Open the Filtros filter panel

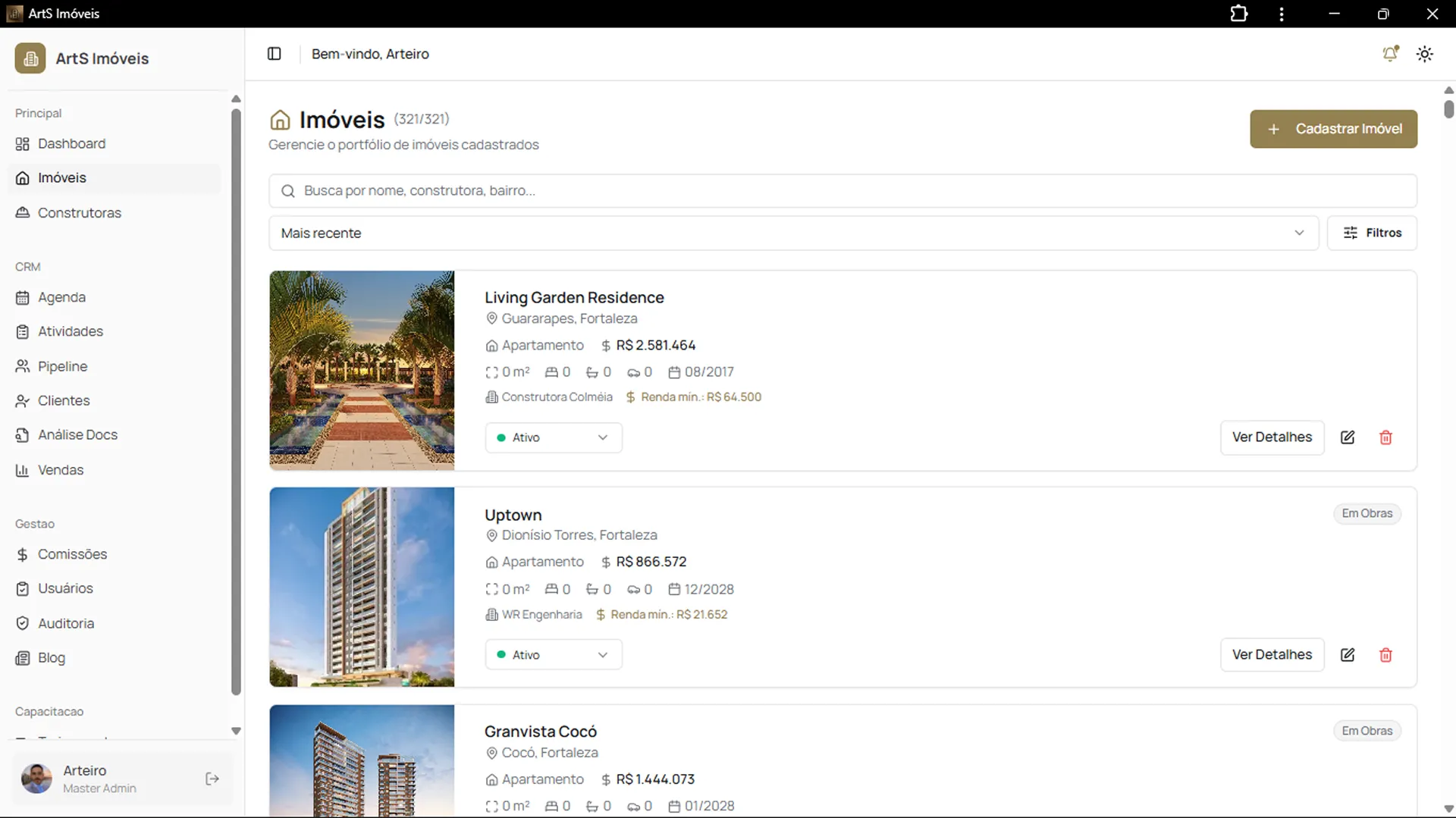coord(1372,233)
